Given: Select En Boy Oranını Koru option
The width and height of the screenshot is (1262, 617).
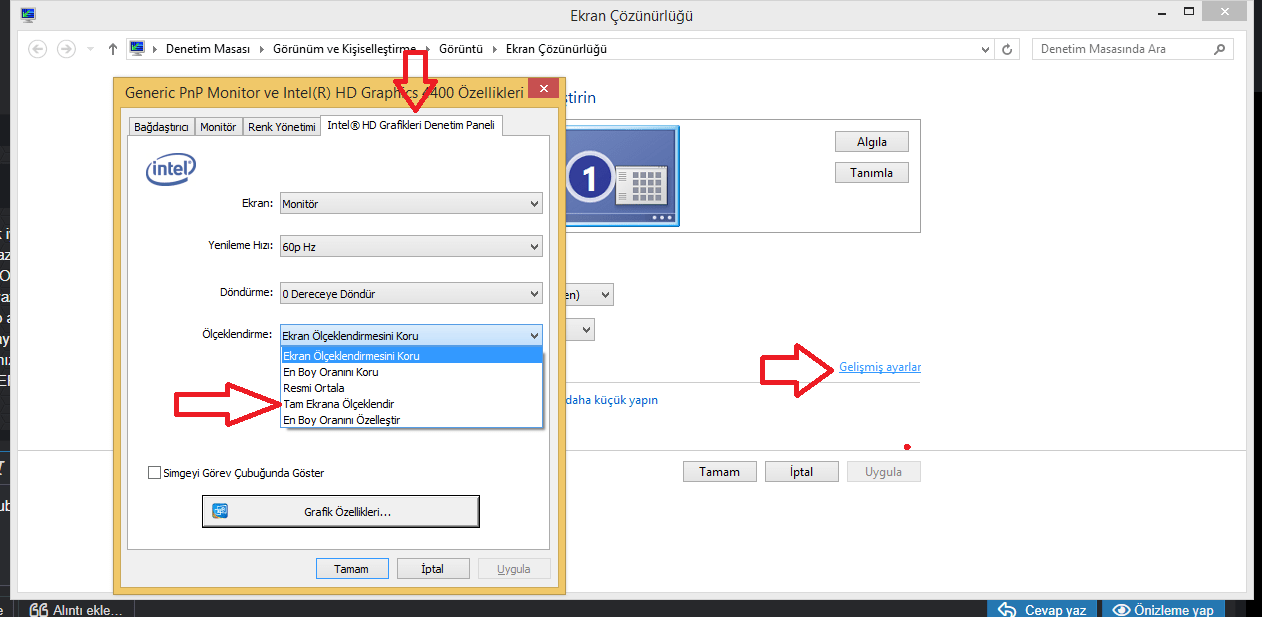Looking at the screenshot, I should click(x=411, y=372).
